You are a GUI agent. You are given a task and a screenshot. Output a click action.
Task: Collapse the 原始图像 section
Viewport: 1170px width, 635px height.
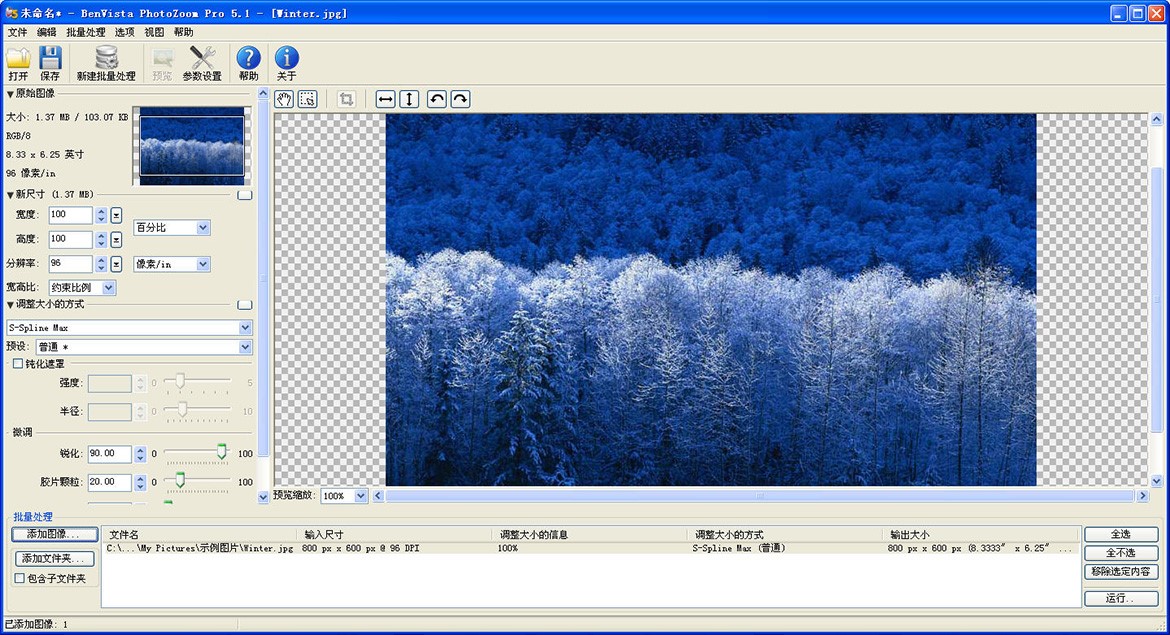pyautogui.click(x=10, y=94)
